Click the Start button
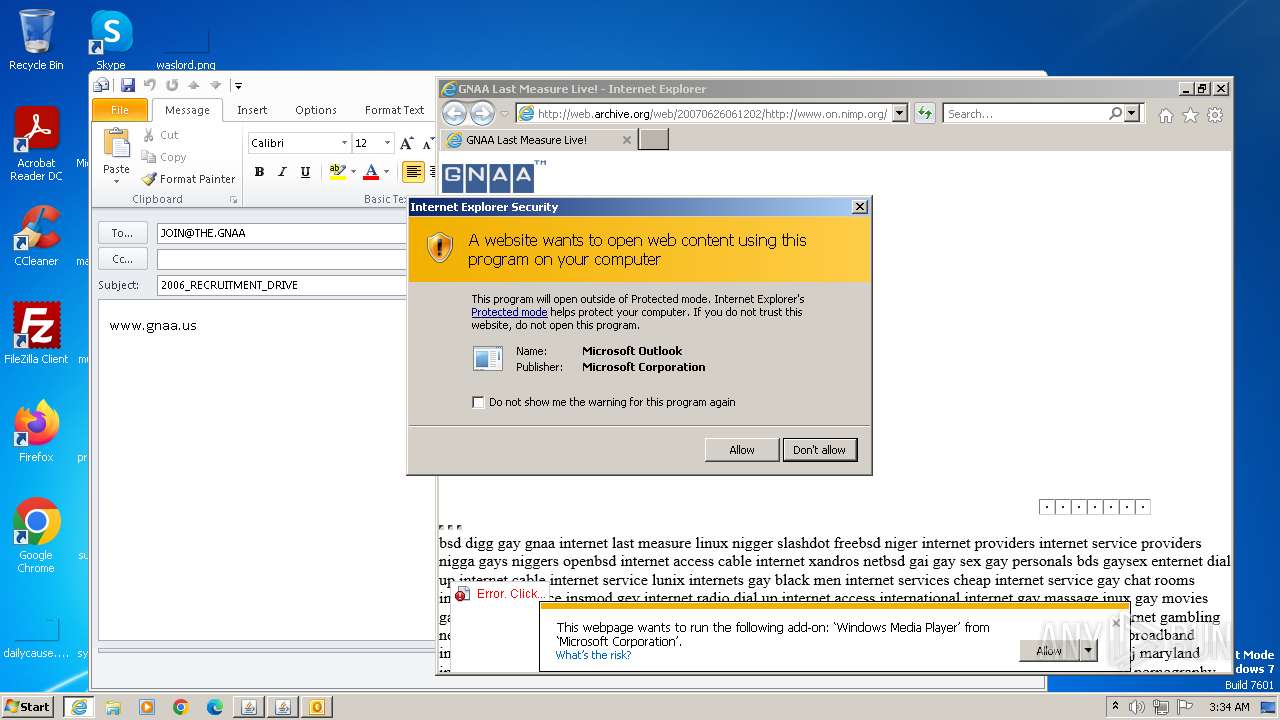Image resolution: width=1280 pixels, height=720 pixels. [28, 706]
